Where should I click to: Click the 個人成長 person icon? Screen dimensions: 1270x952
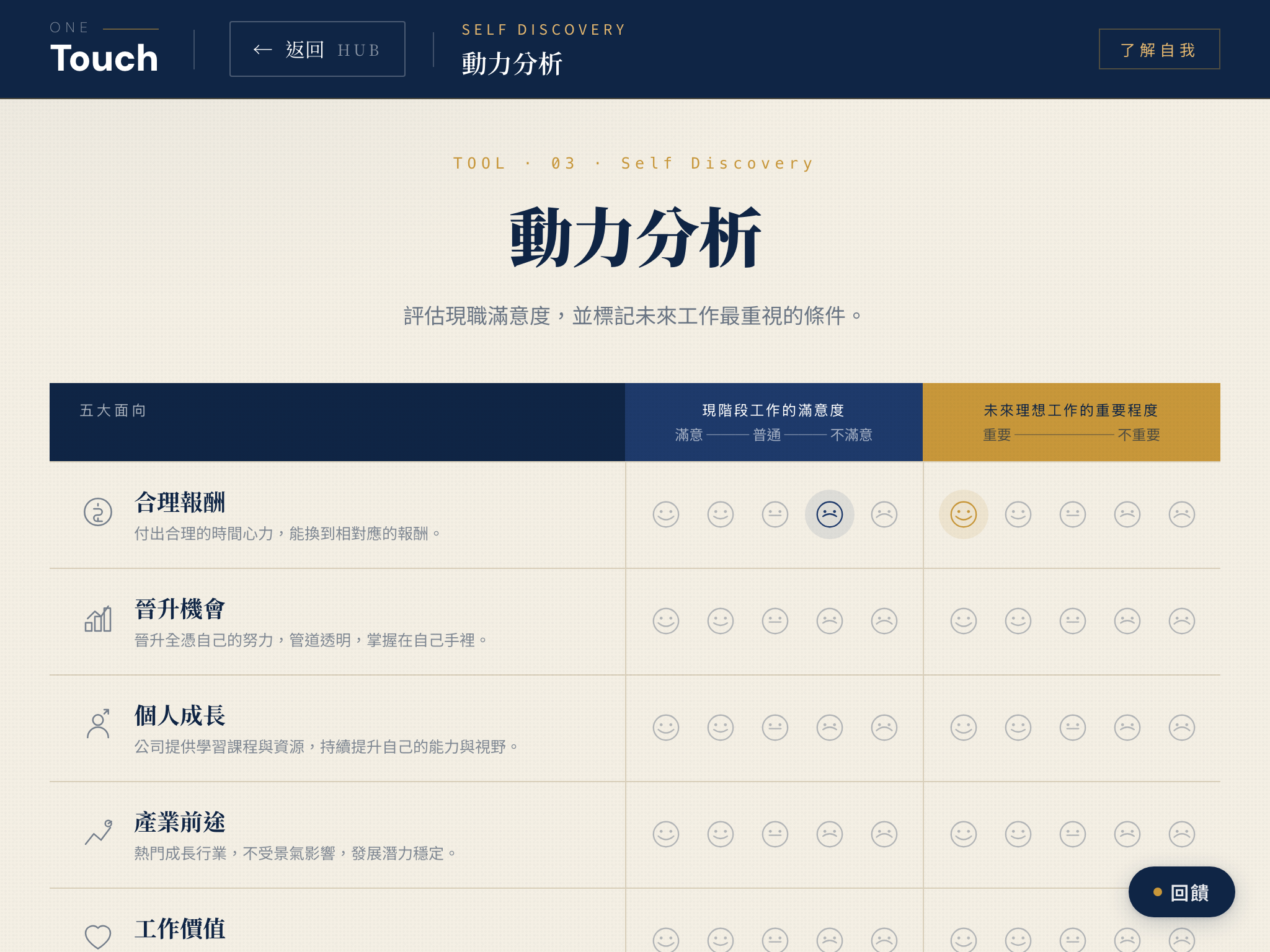point(98,725)
